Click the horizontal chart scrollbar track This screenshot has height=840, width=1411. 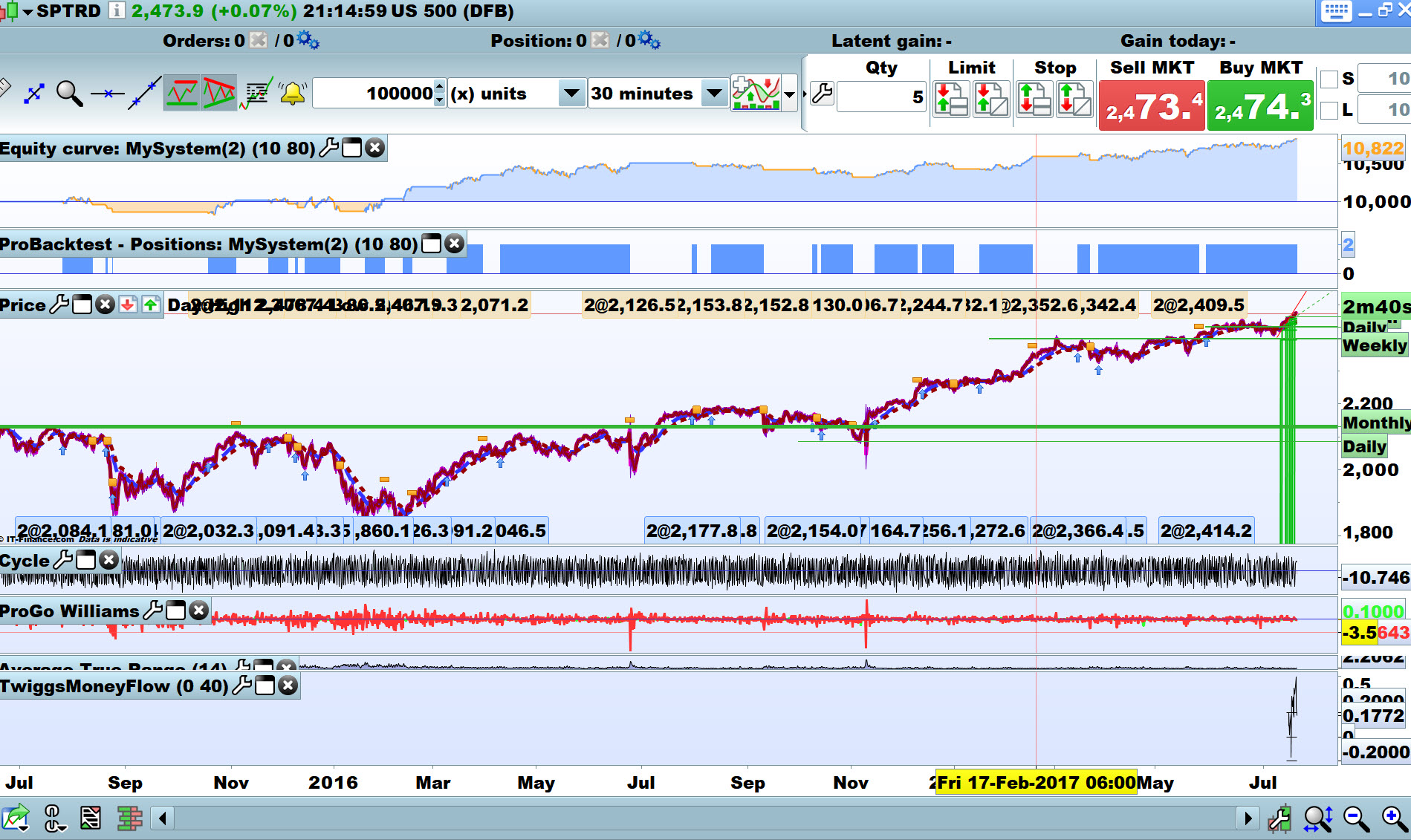tap(705, 818)
